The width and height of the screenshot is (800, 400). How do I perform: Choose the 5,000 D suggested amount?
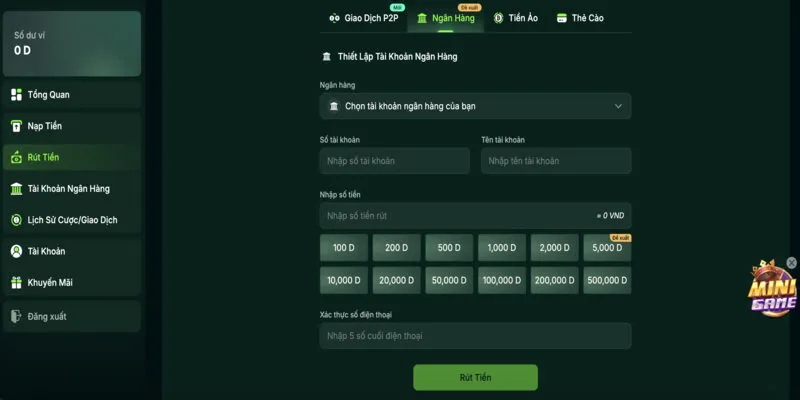click(x=607, y=248)
